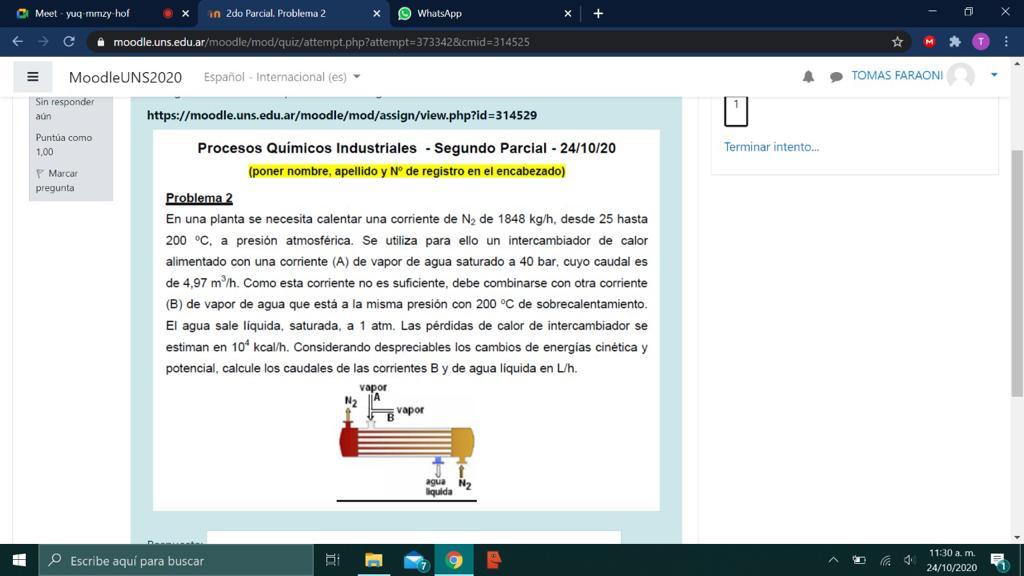Reload the page in Chrome
The height and width of the screenshot is (576, 1024).
[69, 42]
